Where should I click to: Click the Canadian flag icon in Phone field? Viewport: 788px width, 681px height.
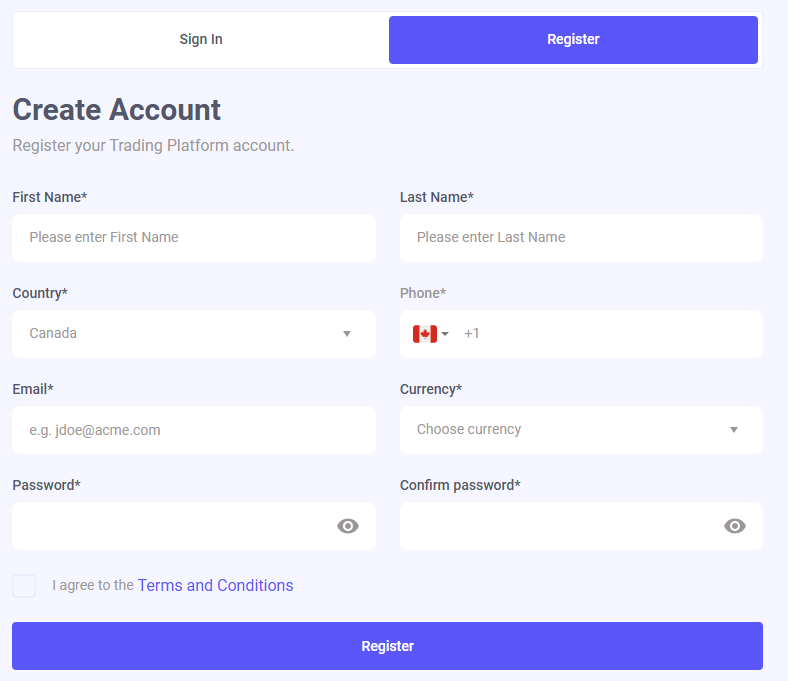coord(425,334)
